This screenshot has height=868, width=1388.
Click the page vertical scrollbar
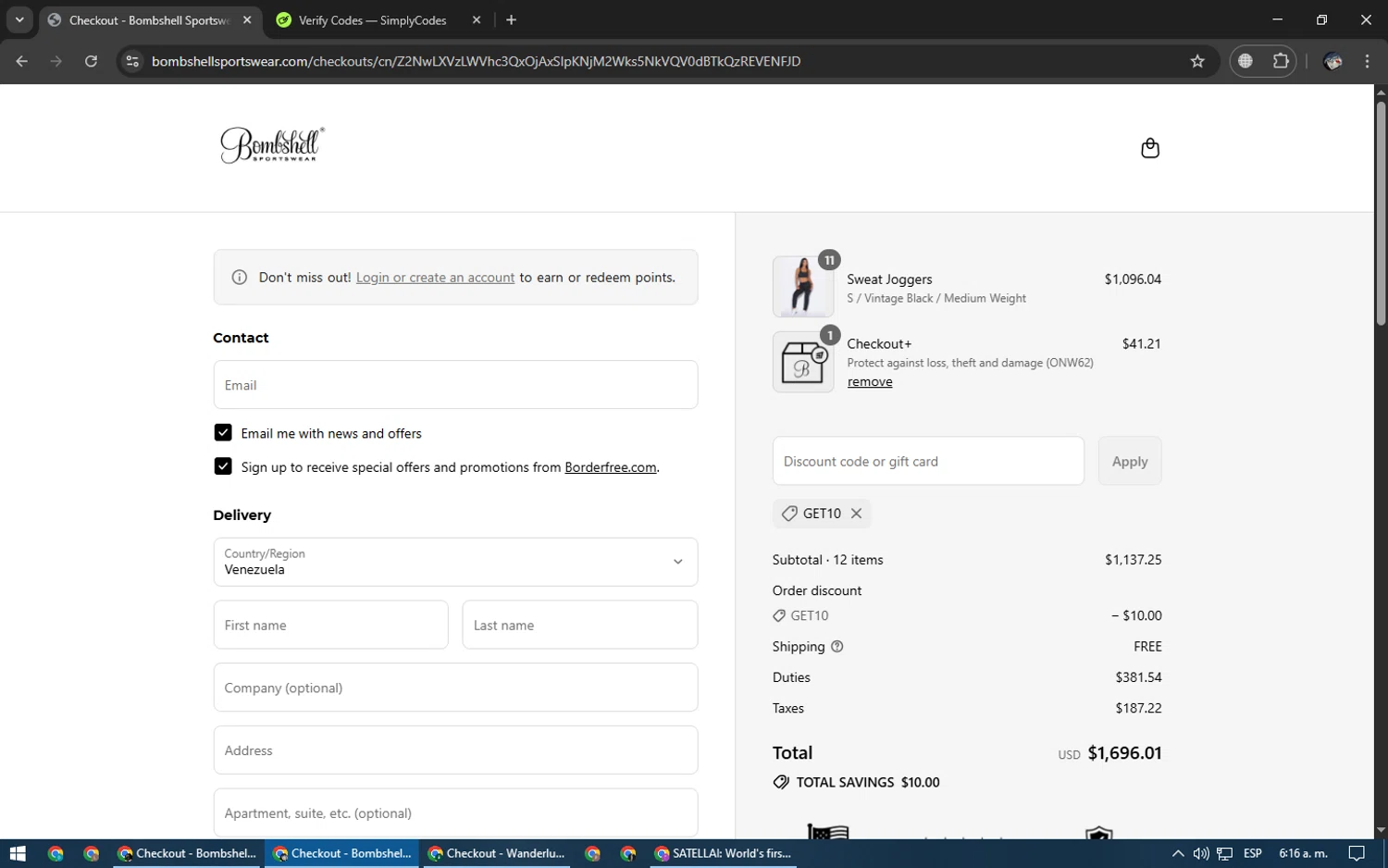[x=1381, y=213]
